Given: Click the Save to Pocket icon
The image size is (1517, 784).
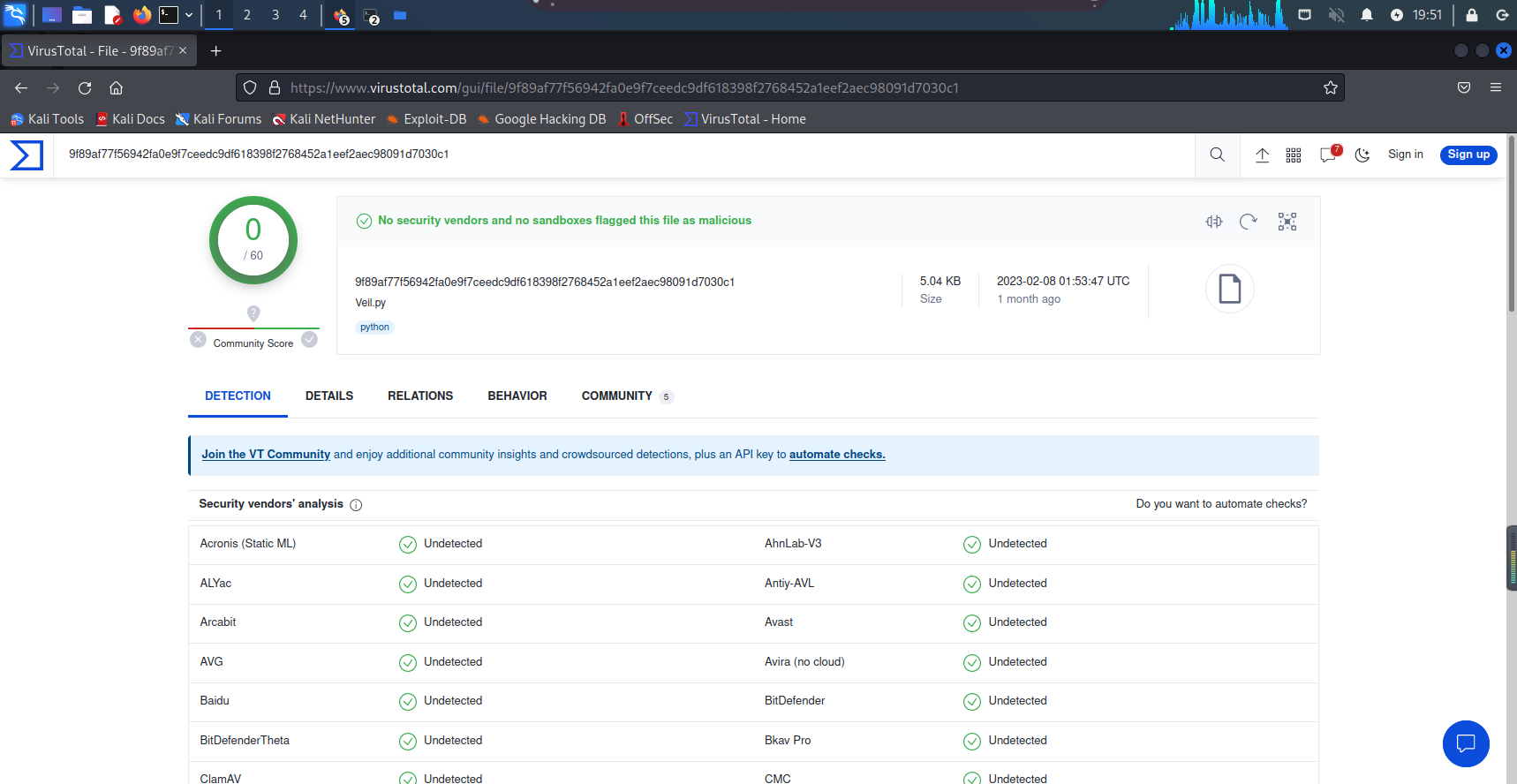Looking at the screenshot, I should click(x=1464, y=87).
